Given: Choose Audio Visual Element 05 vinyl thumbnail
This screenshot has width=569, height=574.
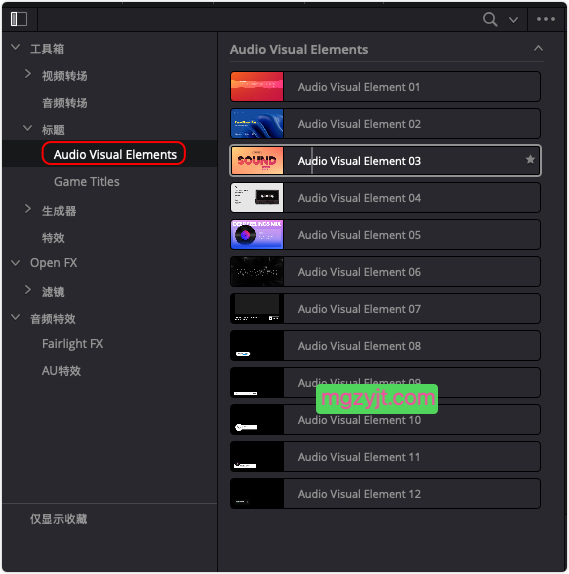Looking at the screenshot, I should coord(257,234).
